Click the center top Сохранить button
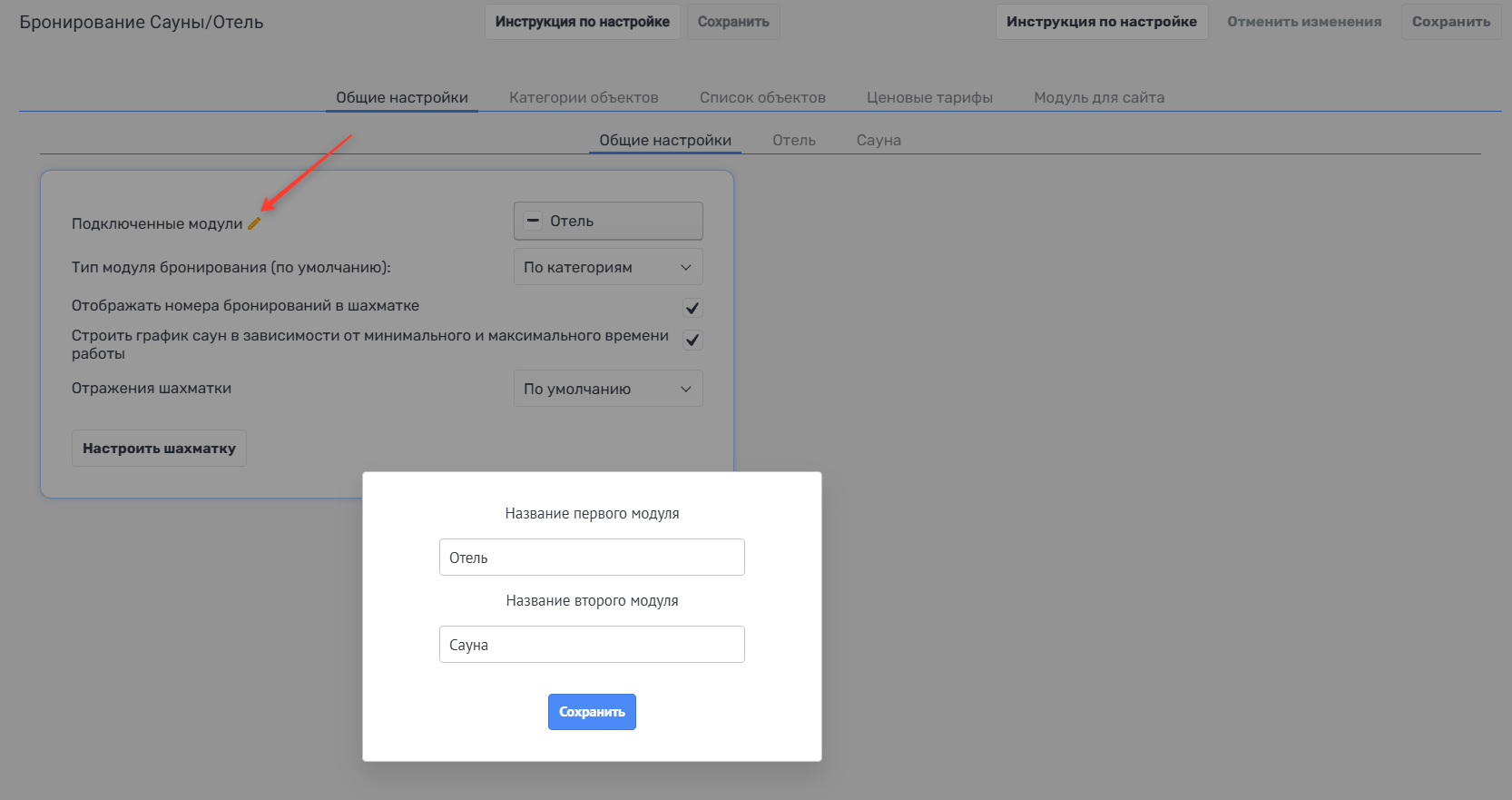1512x800 pixels. tap(733, 22)
